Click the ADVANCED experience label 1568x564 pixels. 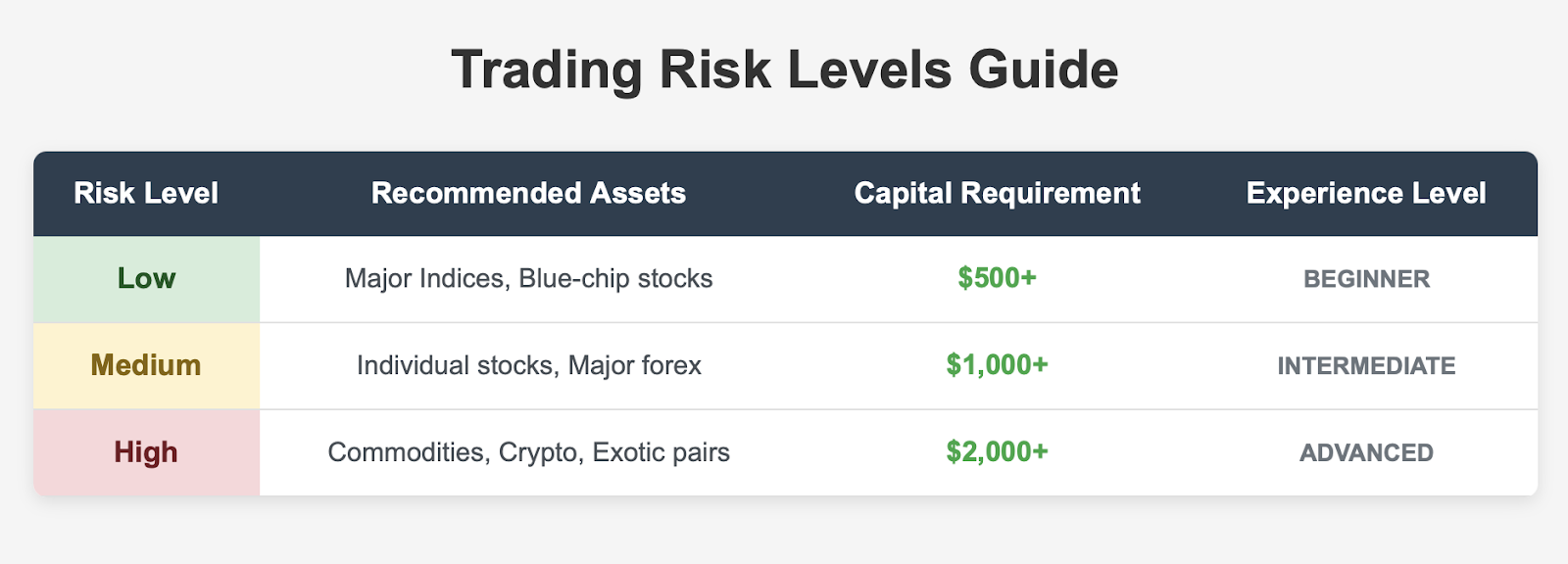point(1366,453)
